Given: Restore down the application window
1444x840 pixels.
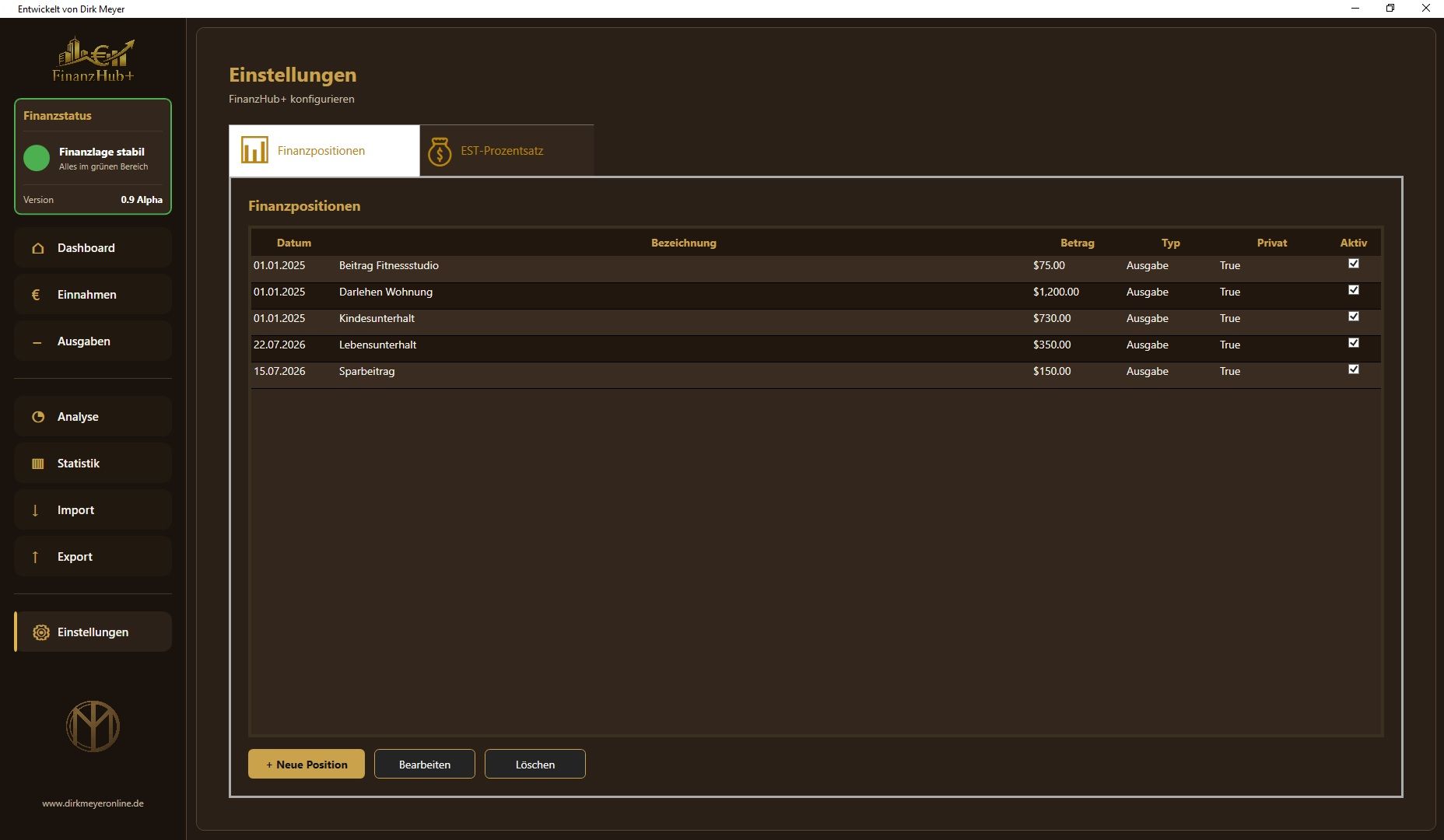Looking at the screenshot, I should 1390,9.
